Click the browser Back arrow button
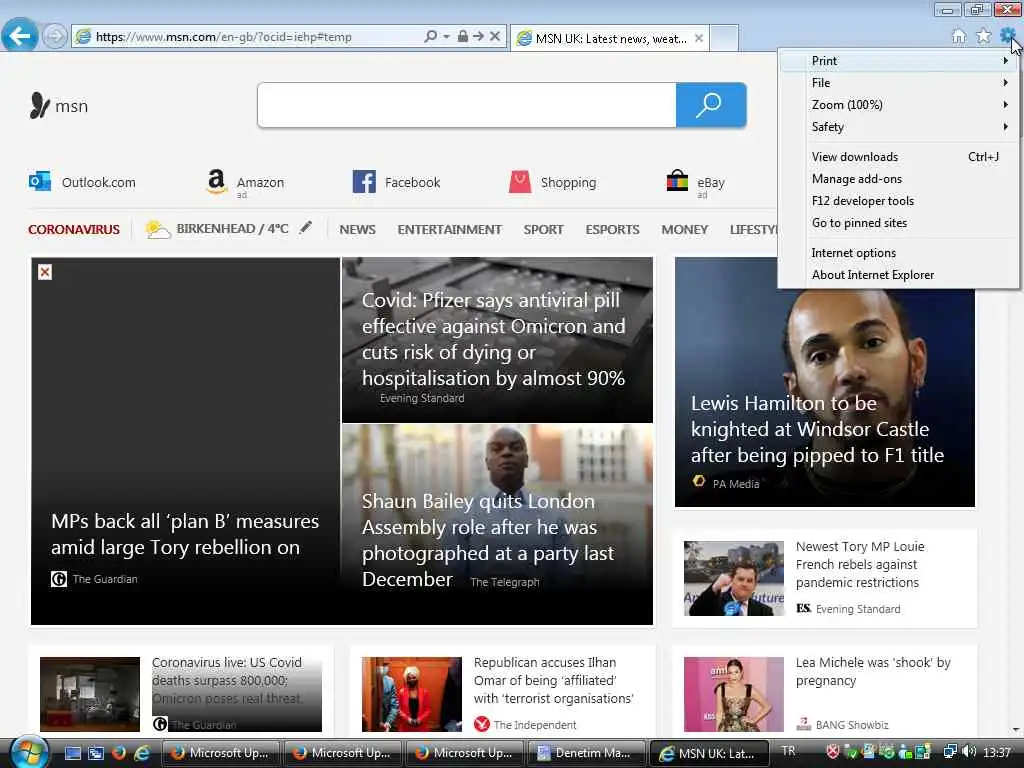This screenshot has width=1024, height=768. (x=20, y=35)
